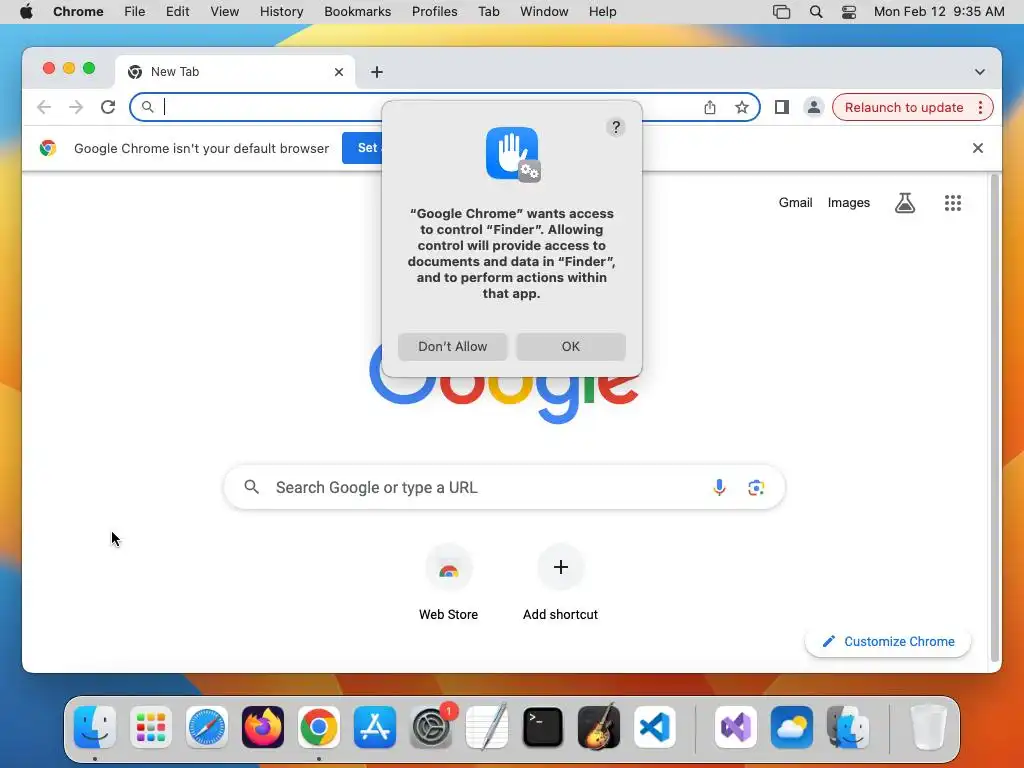Open Launchpad from the Dock
Image resolution: width=1024 pixels, height=768 pixels.
(151, 727)
